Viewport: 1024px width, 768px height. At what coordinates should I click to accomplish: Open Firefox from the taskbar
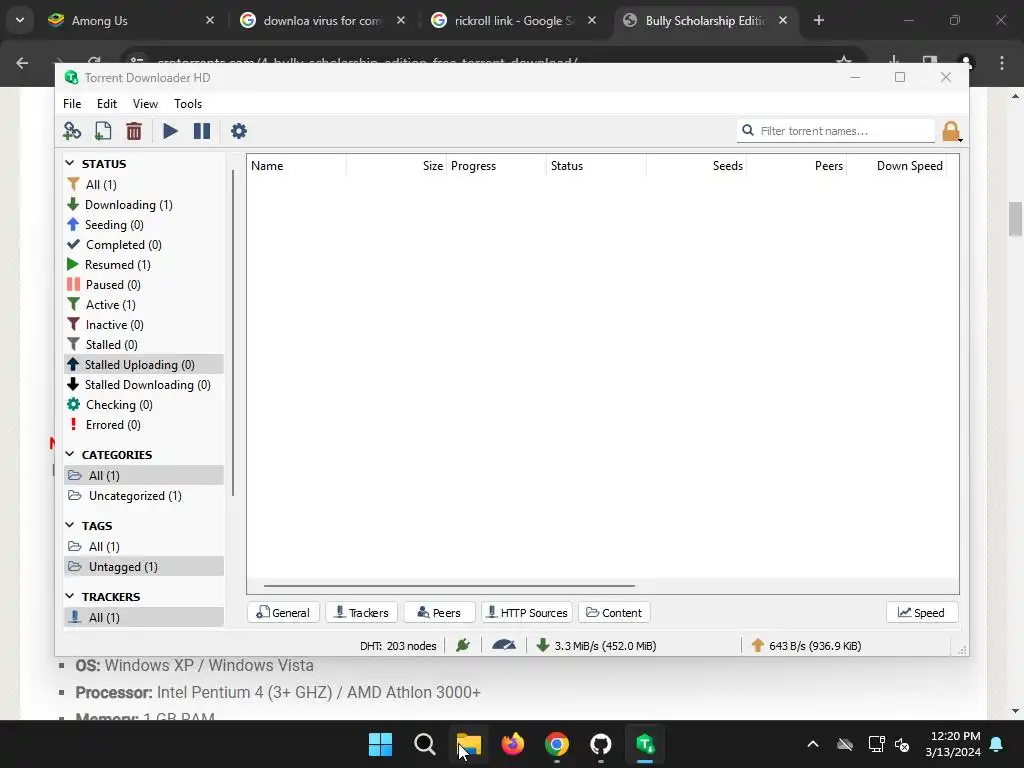[513, 744]
